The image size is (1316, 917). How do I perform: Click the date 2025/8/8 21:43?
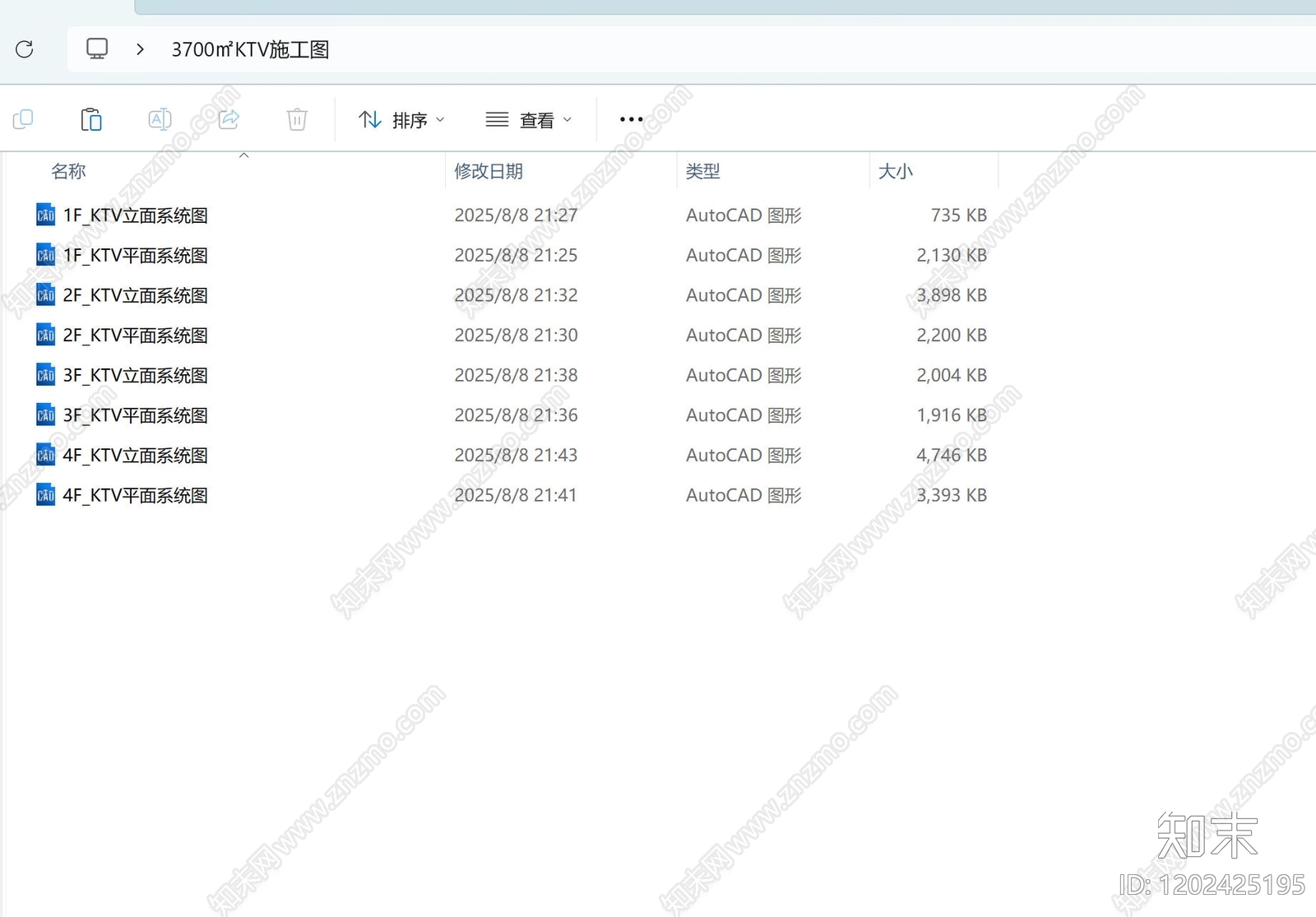click(516, 456)
